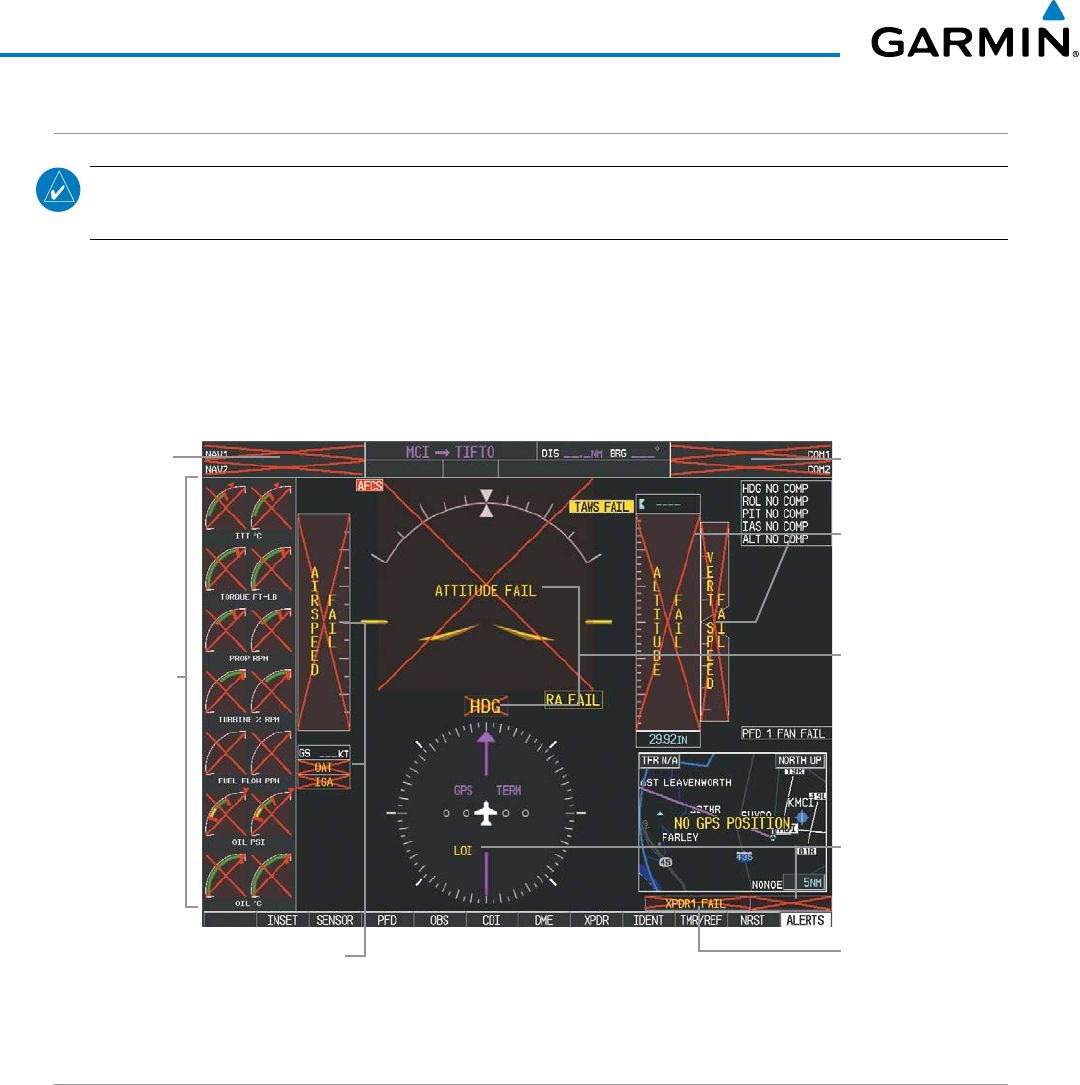Click the NAV2 frequency box
The image size is (1080, 1085).
(284, 469)
